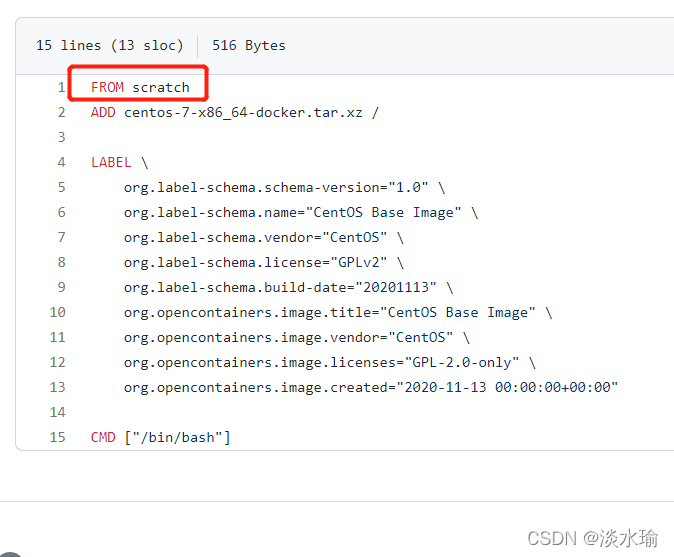Select line number 2
The width and height of the screenshot is (674, 557).
[x=61, y=112]
